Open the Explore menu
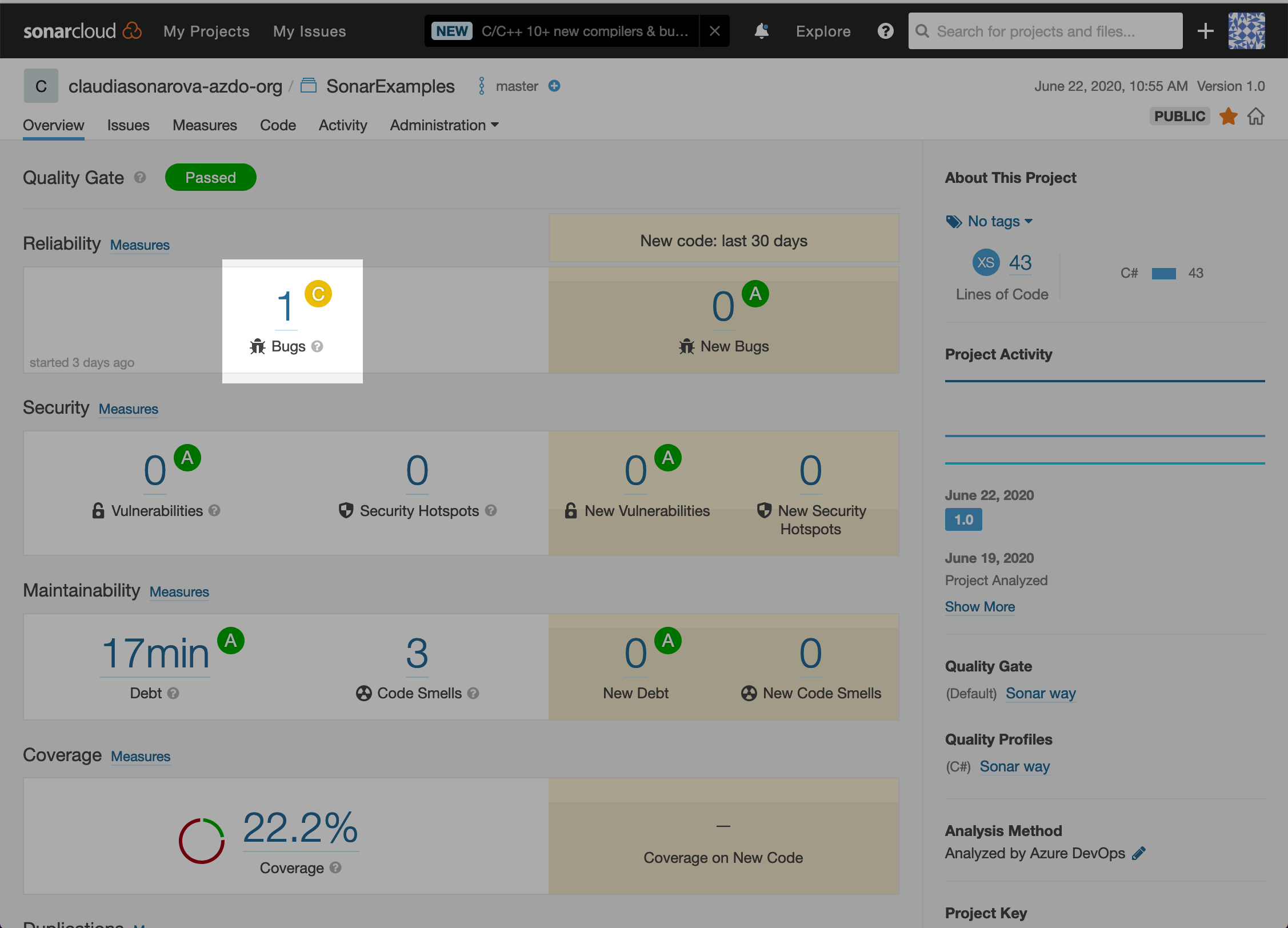Image resolution: width=1288 pixels, height=928 pixels. click(x=823, y=31)
